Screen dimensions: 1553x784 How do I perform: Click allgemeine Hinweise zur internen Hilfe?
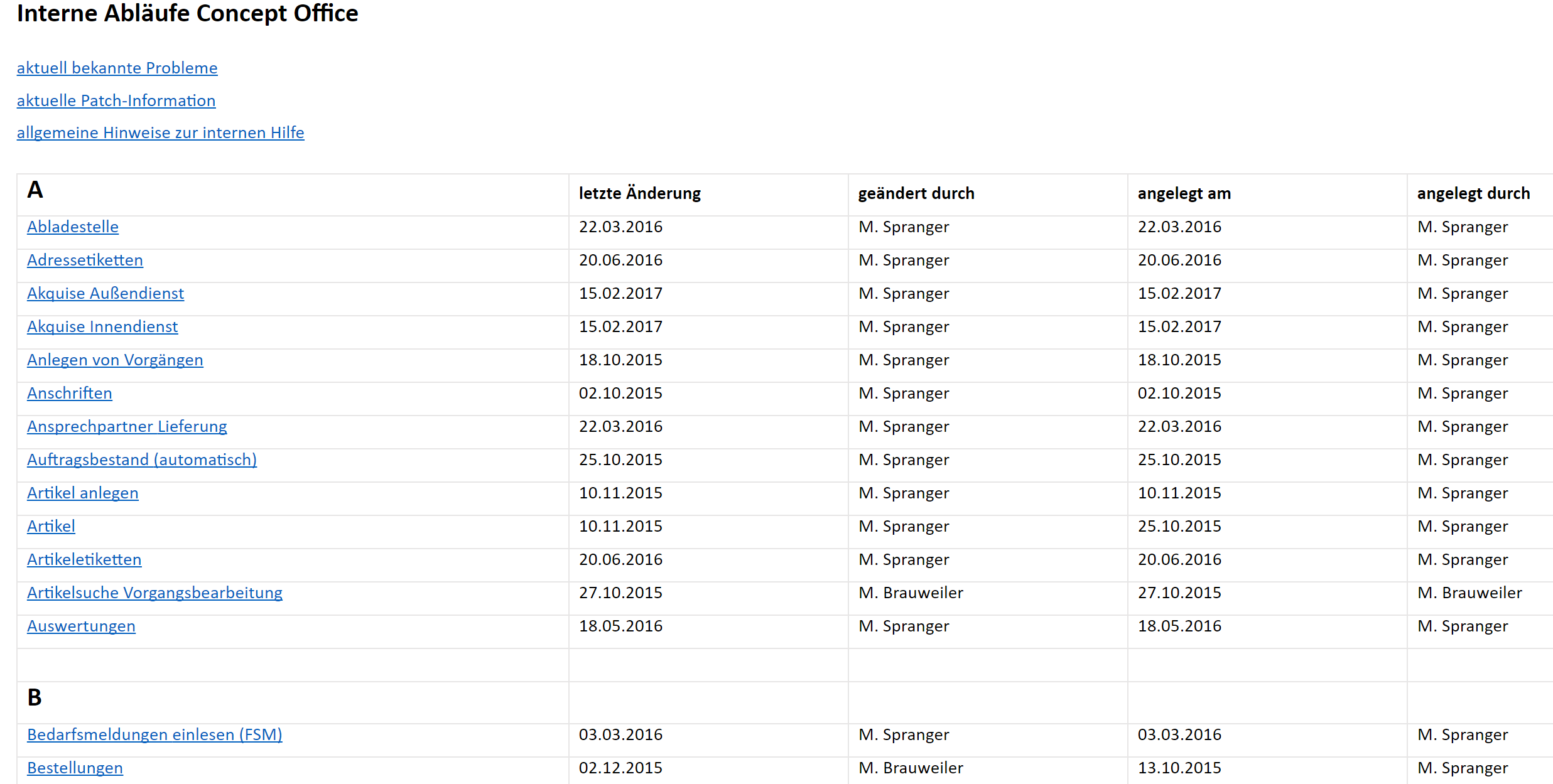[160, 132]
